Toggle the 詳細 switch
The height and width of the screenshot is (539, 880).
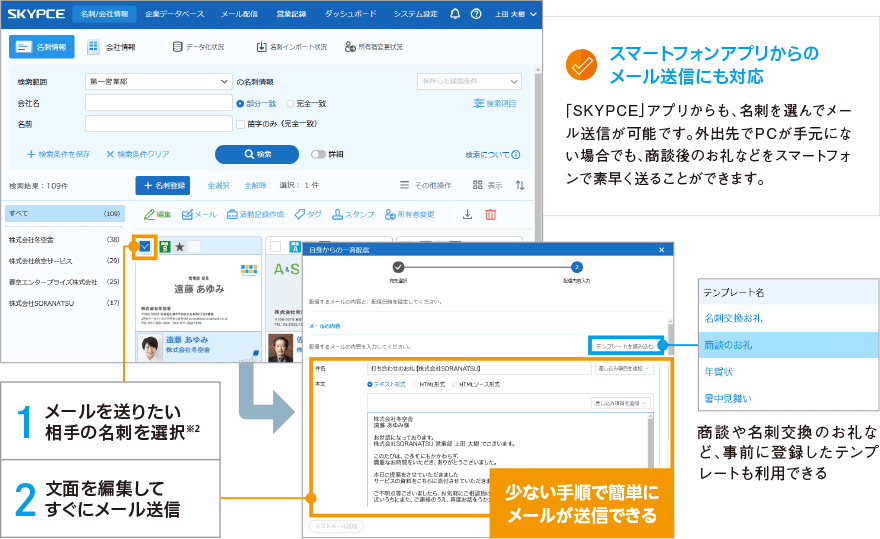click(x=318, y=154)
